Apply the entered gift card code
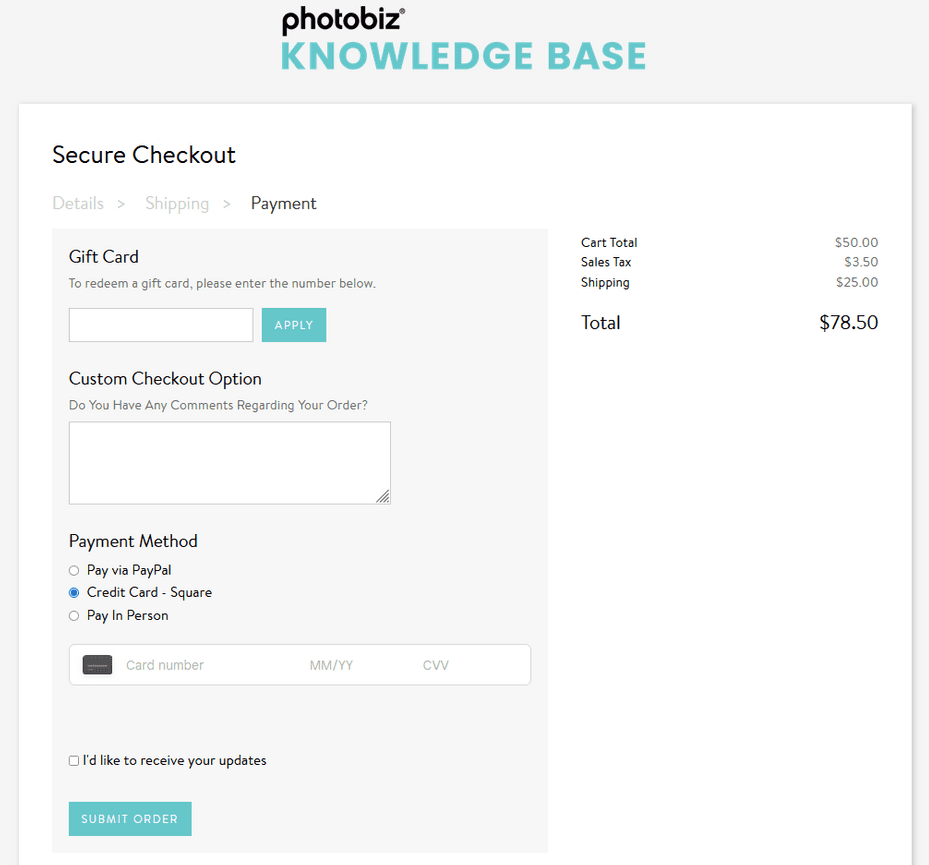Image resolution: width=929 pixels, height=865 pixels. point(293,324)
